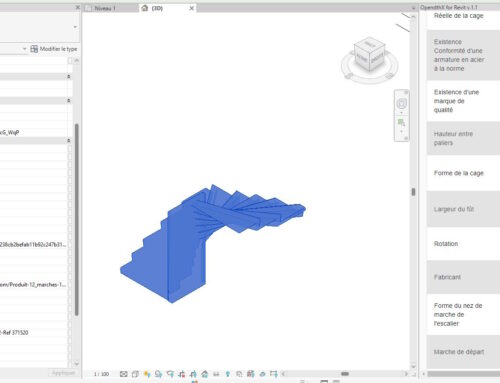Toggle Reveal Constraints icon

274,374
